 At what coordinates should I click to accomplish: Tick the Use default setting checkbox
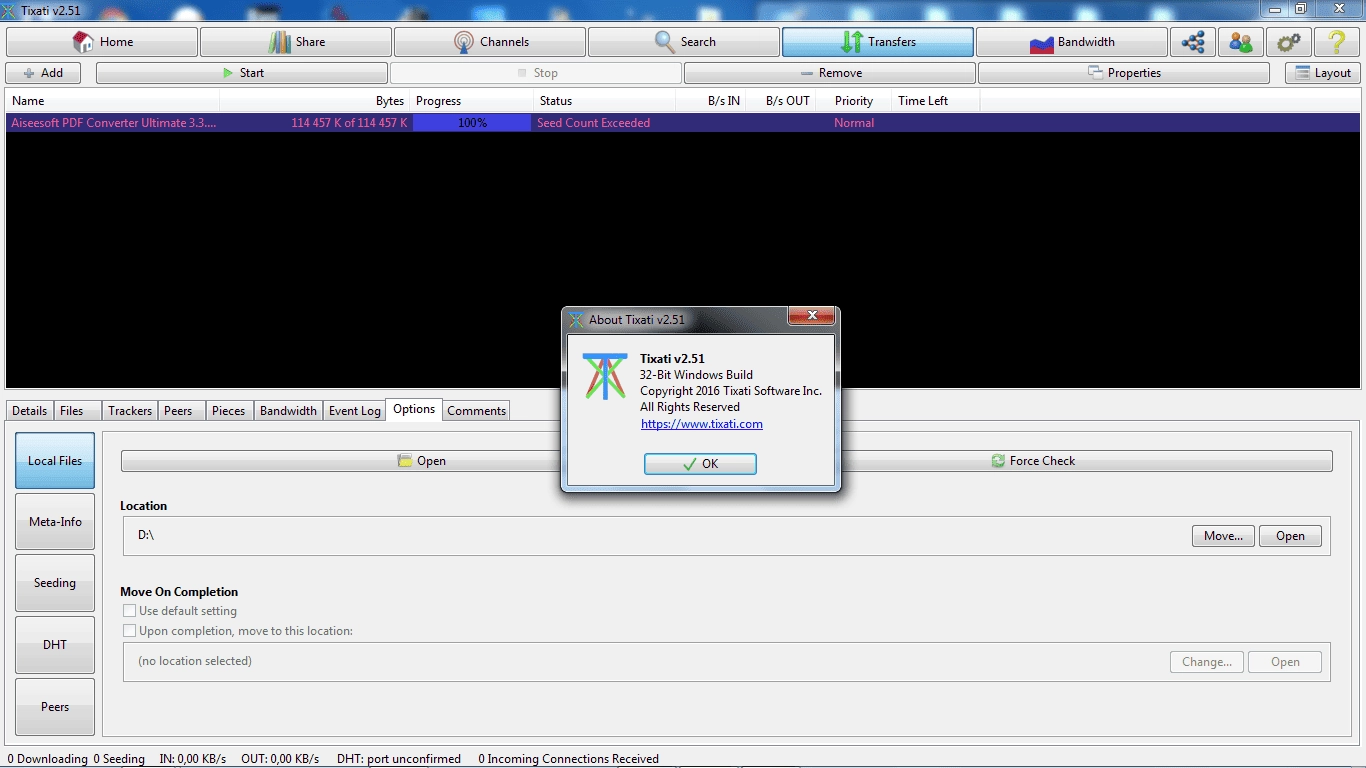coord(129,611)
